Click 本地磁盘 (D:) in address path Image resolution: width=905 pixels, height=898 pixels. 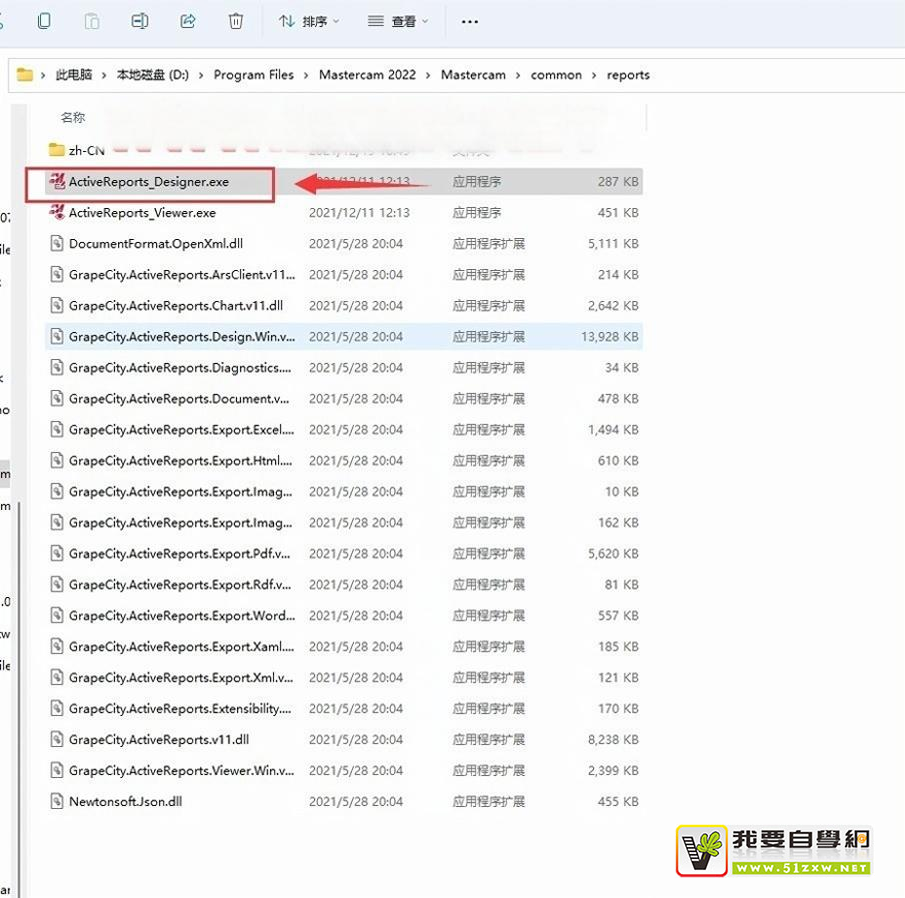coord(152,75)
